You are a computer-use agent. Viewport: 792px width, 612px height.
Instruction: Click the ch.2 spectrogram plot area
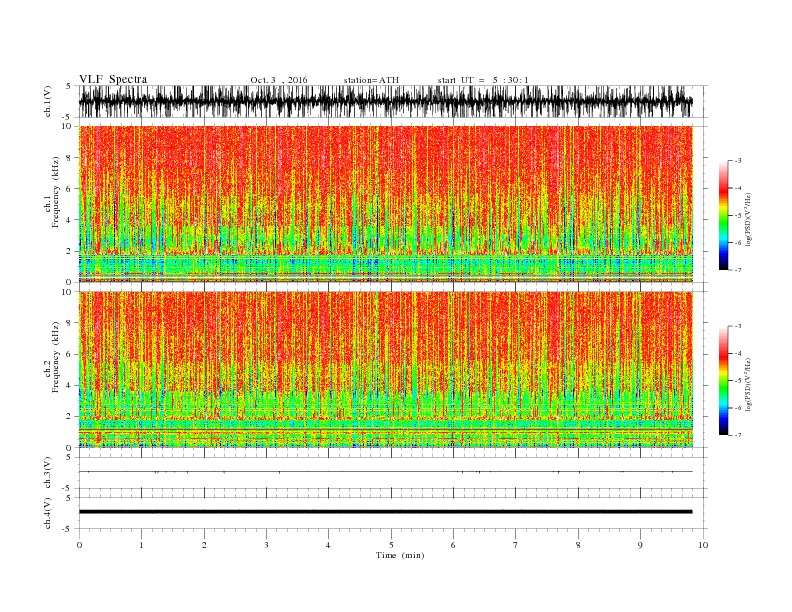pyautogui.click(x=386, y=370)
